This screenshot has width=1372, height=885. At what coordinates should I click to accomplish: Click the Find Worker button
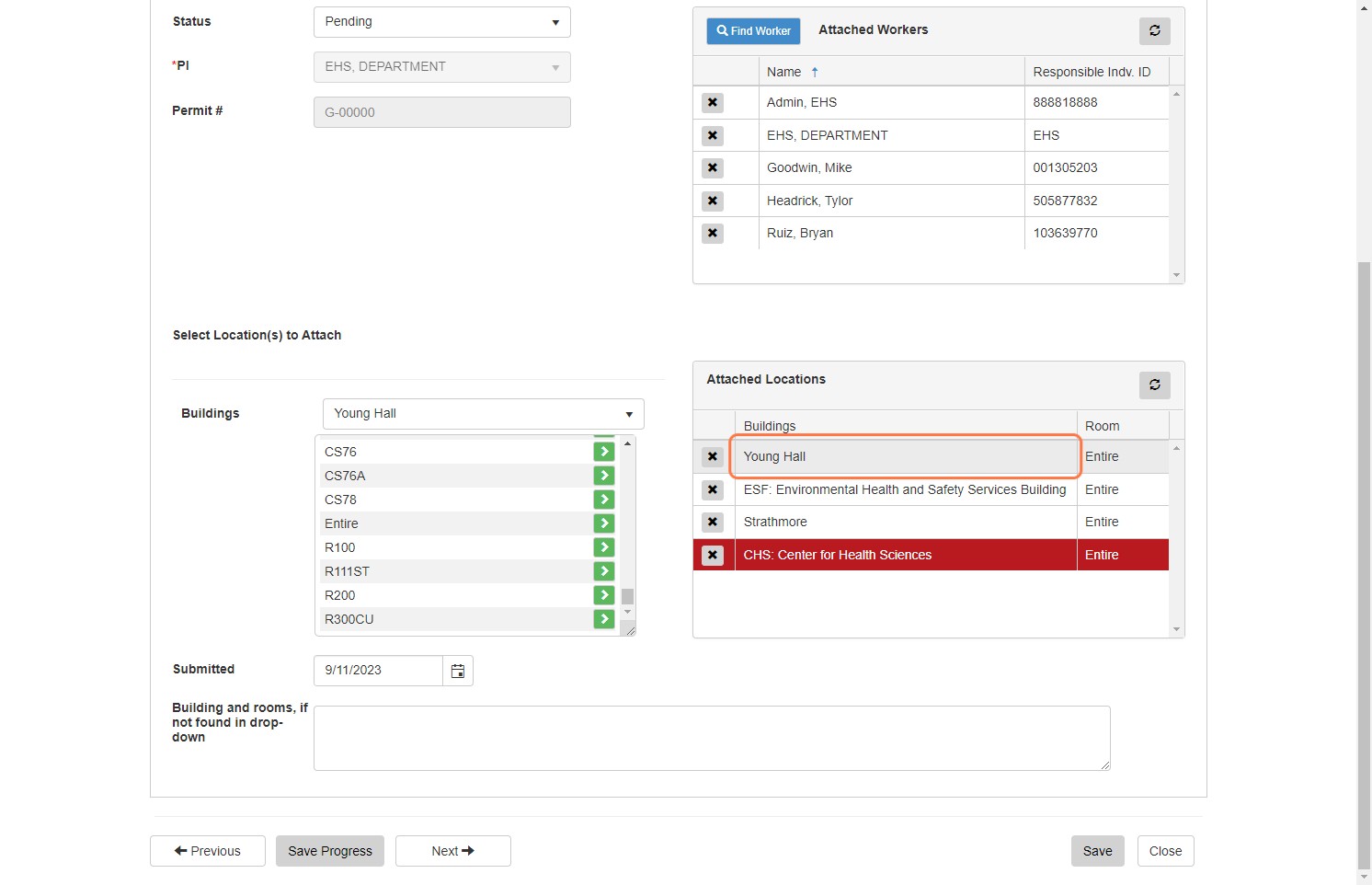pyautogui.click(x=753, y=30)
